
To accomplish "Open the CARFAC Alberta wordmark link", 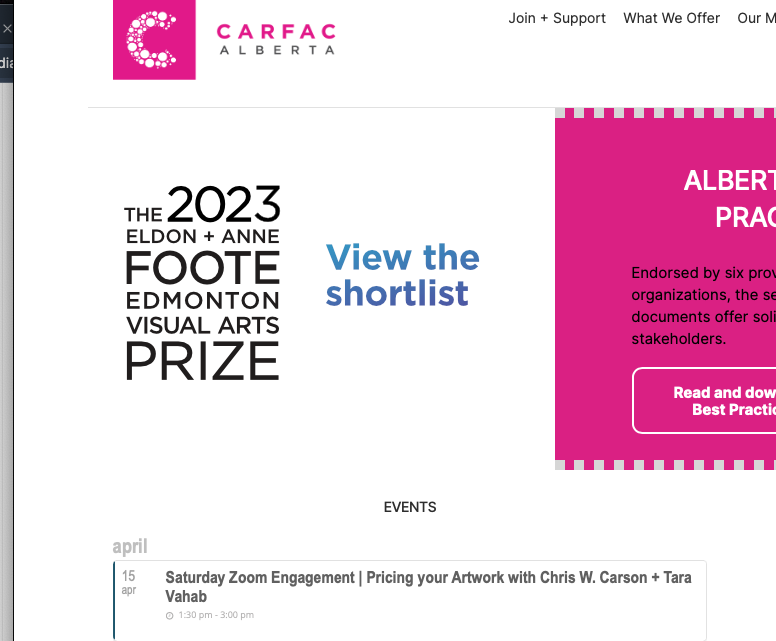I will click(276, 39).
